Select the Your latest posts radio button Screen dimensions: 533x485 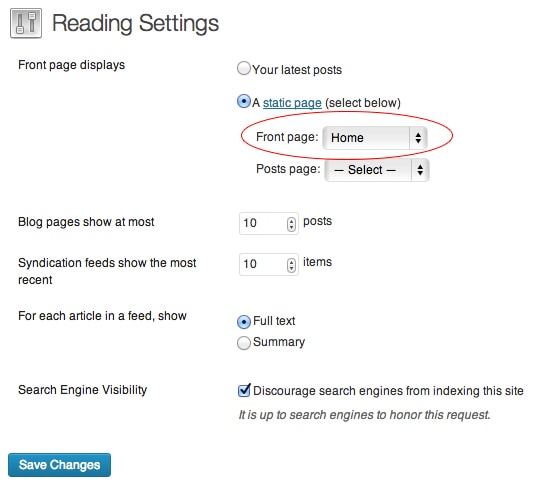[x=244, y=68]
